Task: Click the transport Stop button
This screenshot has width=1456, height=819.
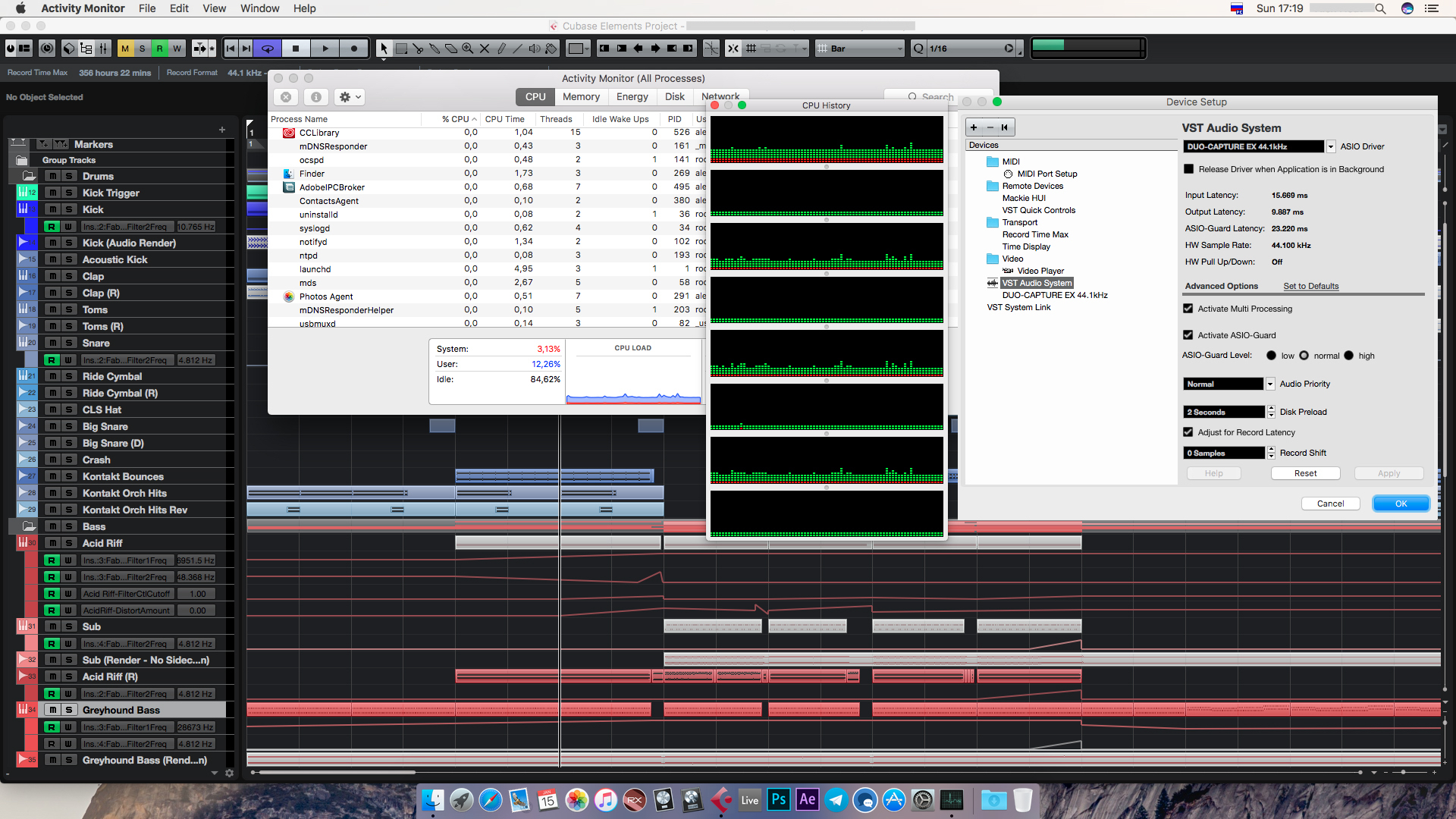Action: coord(296,49)
